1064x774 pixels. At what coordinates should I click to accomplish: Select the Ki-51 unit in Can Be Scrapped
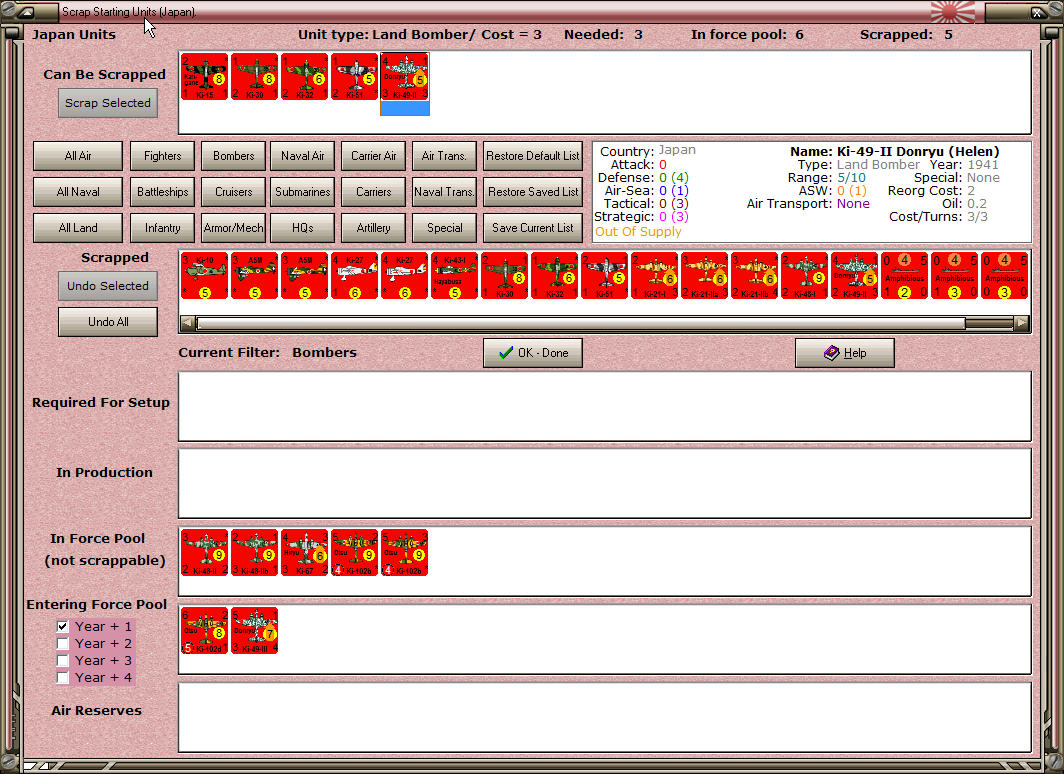click(x=354, y=77)
